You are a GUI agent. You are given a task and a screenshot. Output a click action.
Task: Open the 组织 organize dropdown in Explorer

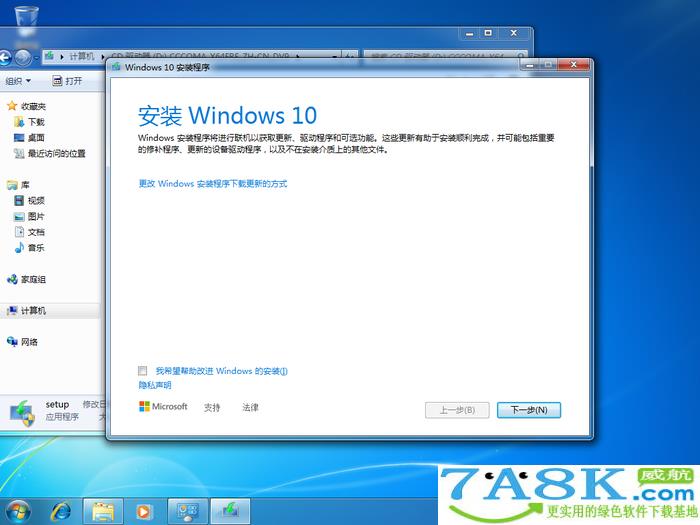coord(18,81)
